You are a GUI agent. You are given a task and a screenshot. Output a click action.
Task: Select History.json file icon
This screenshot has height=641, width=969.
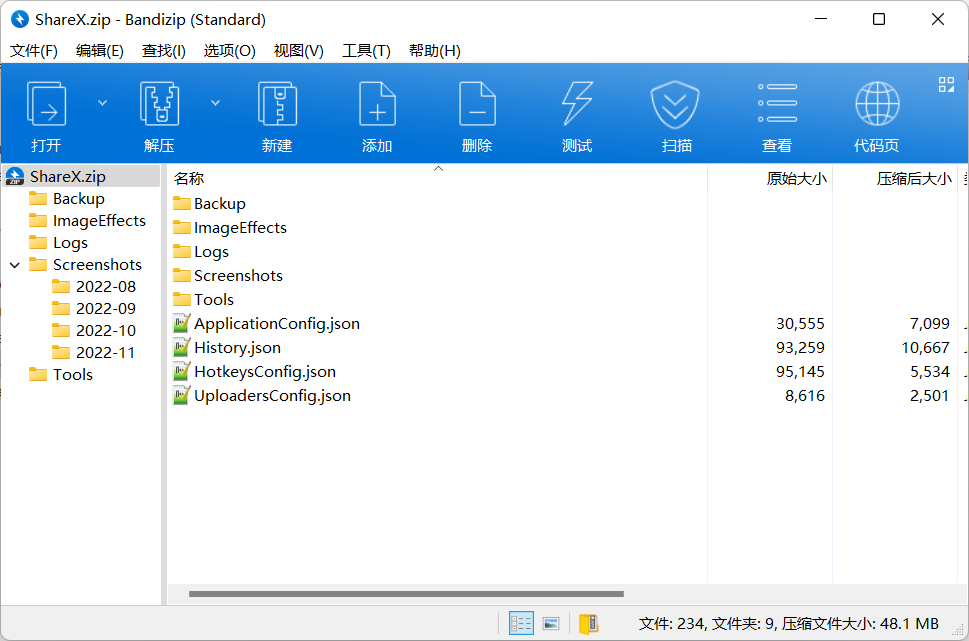point(181,347)
